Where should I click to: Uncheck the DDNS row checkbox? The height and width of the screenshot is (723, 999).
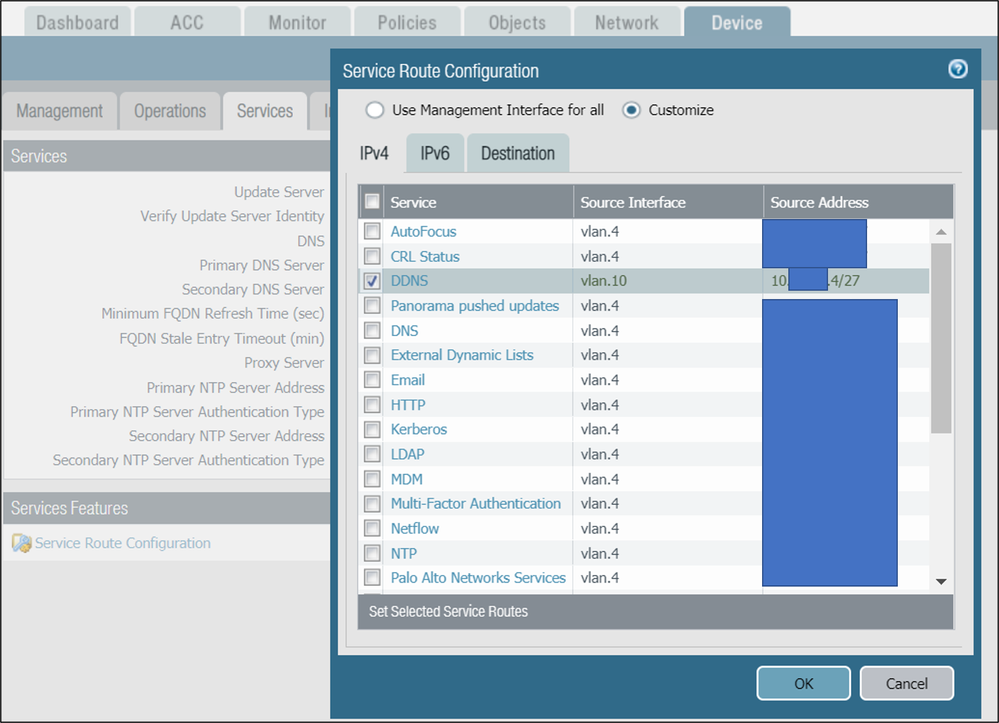[x=372, y=281]
